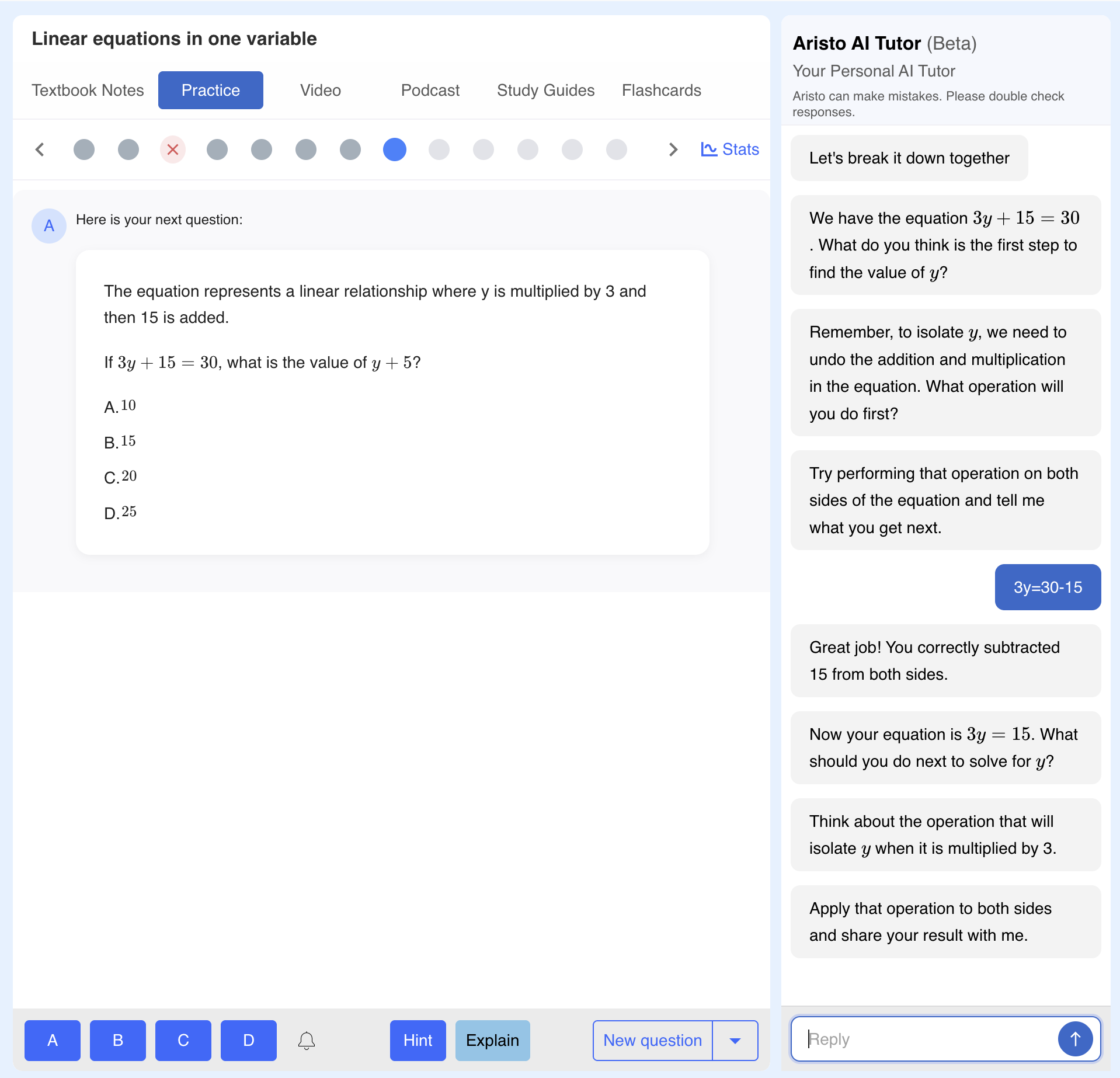Choose answer B
This screenshot has width=1120, height=1078.
[x=118, y=1040]
